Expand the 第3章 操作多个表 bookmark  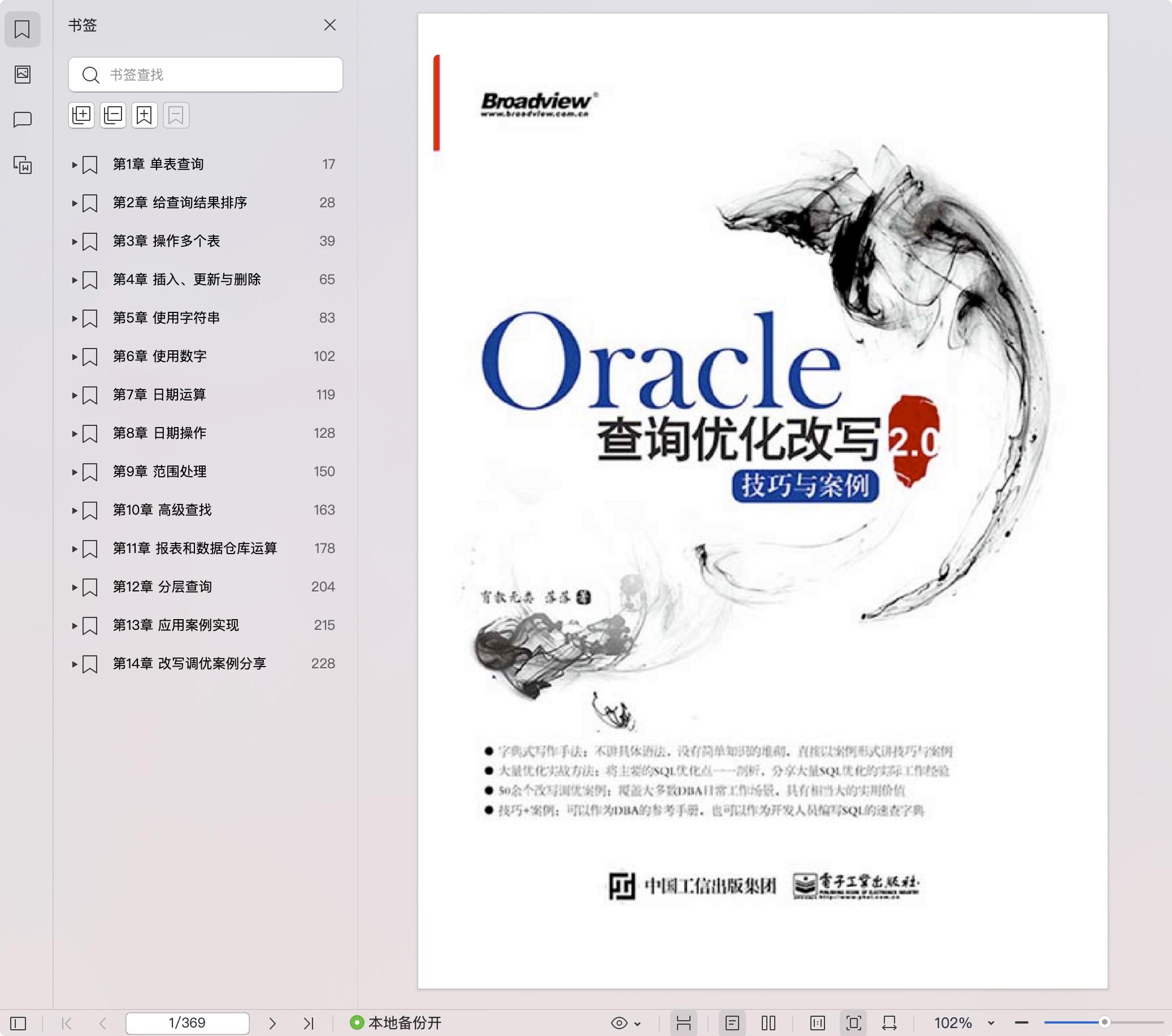tap(74, 241)
